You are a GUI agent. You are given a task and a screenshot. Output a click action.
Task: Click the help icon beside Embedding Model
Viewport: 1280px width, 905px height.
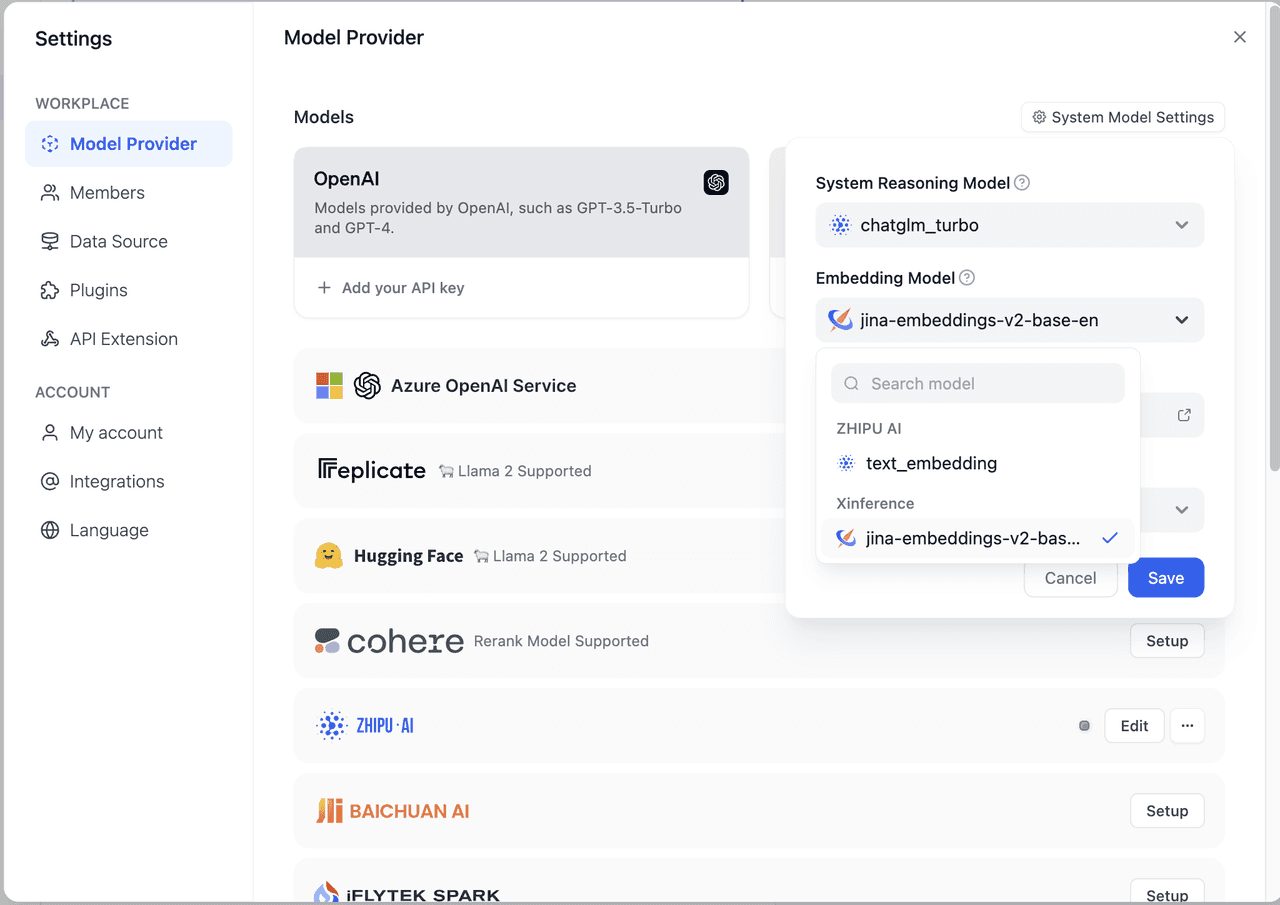click(966, 278)
